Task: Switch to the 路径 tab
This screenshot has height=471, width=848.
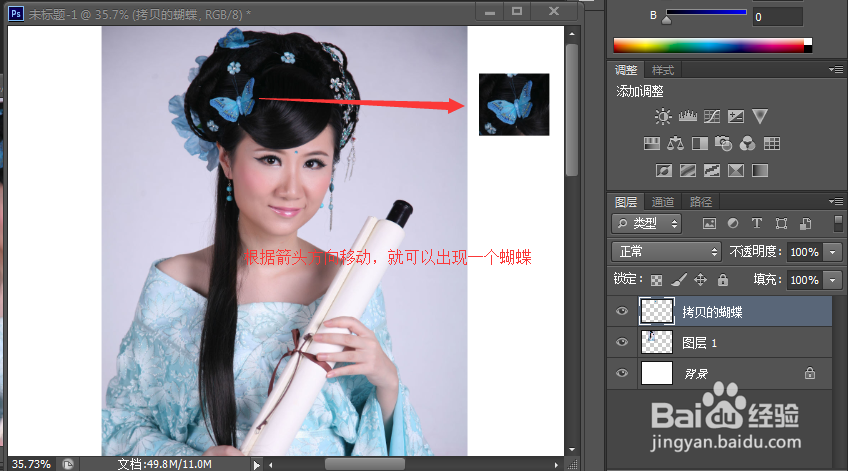Action: coord(700,202)
